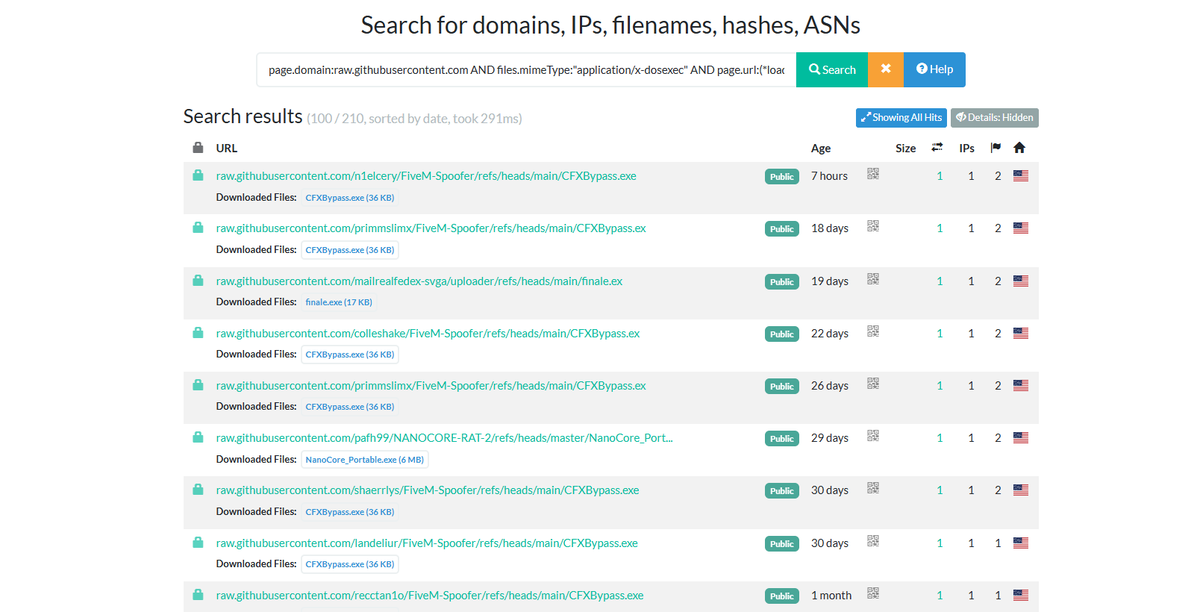The height and width of the screenshot is (612, 1200).
Task: Click the Public badge in the recctan1o row
Action: (x=782, y=596)
